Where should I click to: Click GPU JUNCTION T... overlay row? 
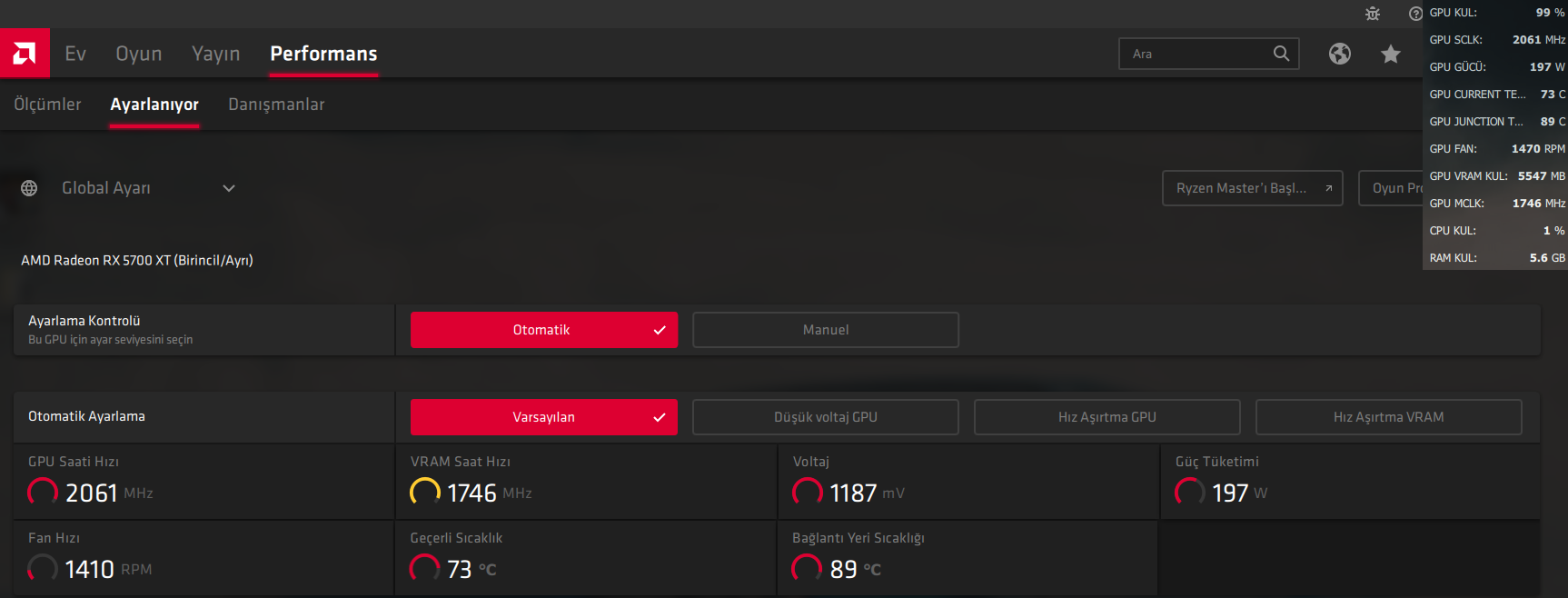[x=1495, y=122]
